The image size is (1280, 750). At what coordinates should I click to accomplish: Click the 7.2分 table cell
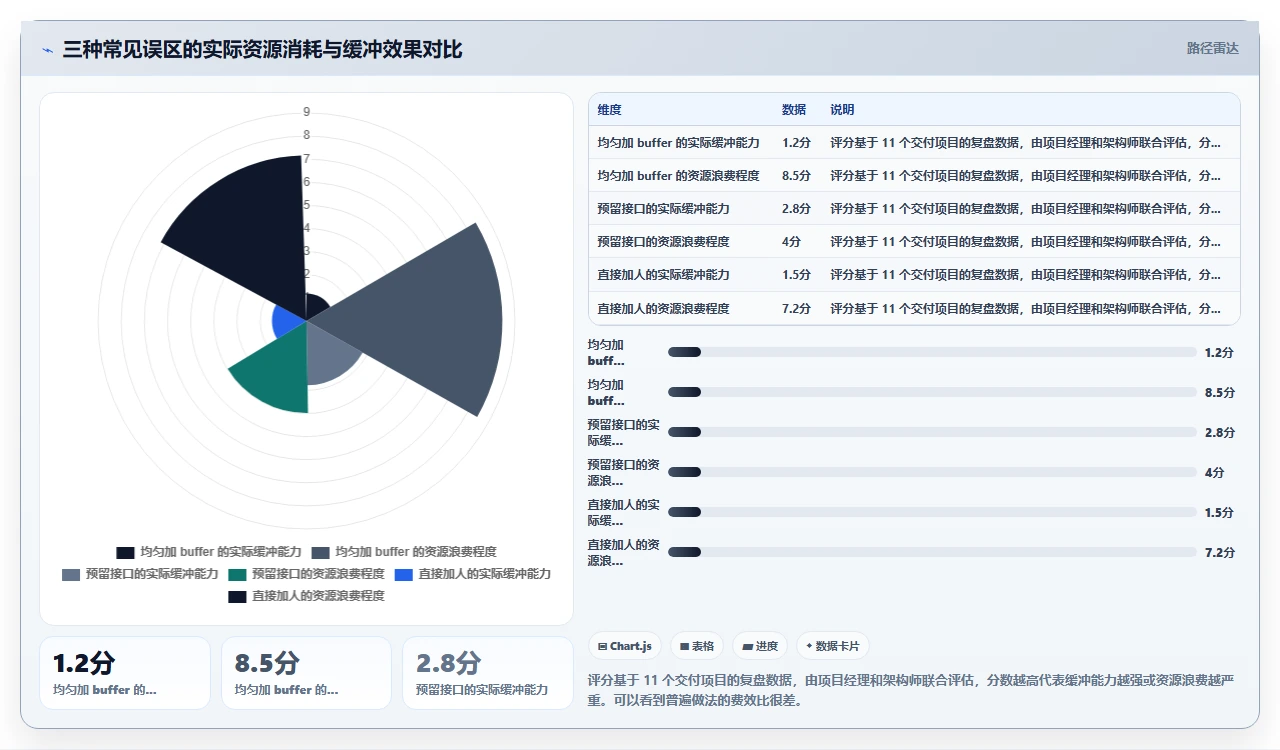click(796, 308)
